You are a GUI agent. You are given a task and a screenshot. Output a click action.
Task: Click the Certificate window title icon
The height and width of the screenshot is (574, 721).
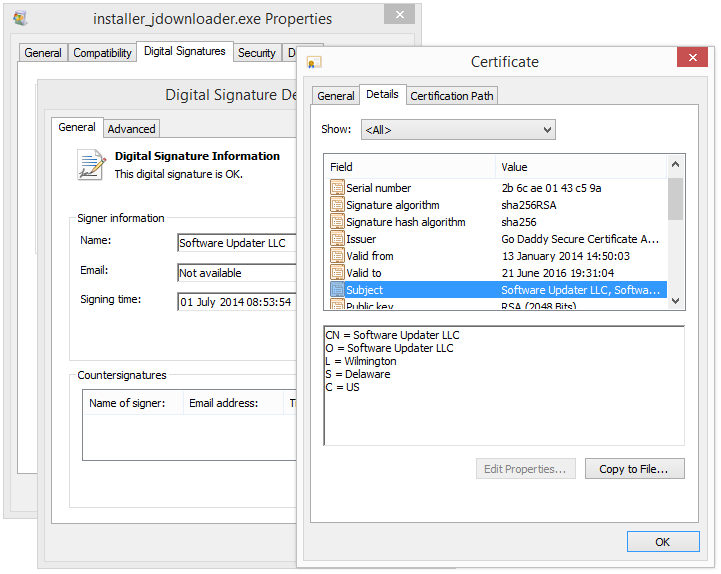(314, 62)
